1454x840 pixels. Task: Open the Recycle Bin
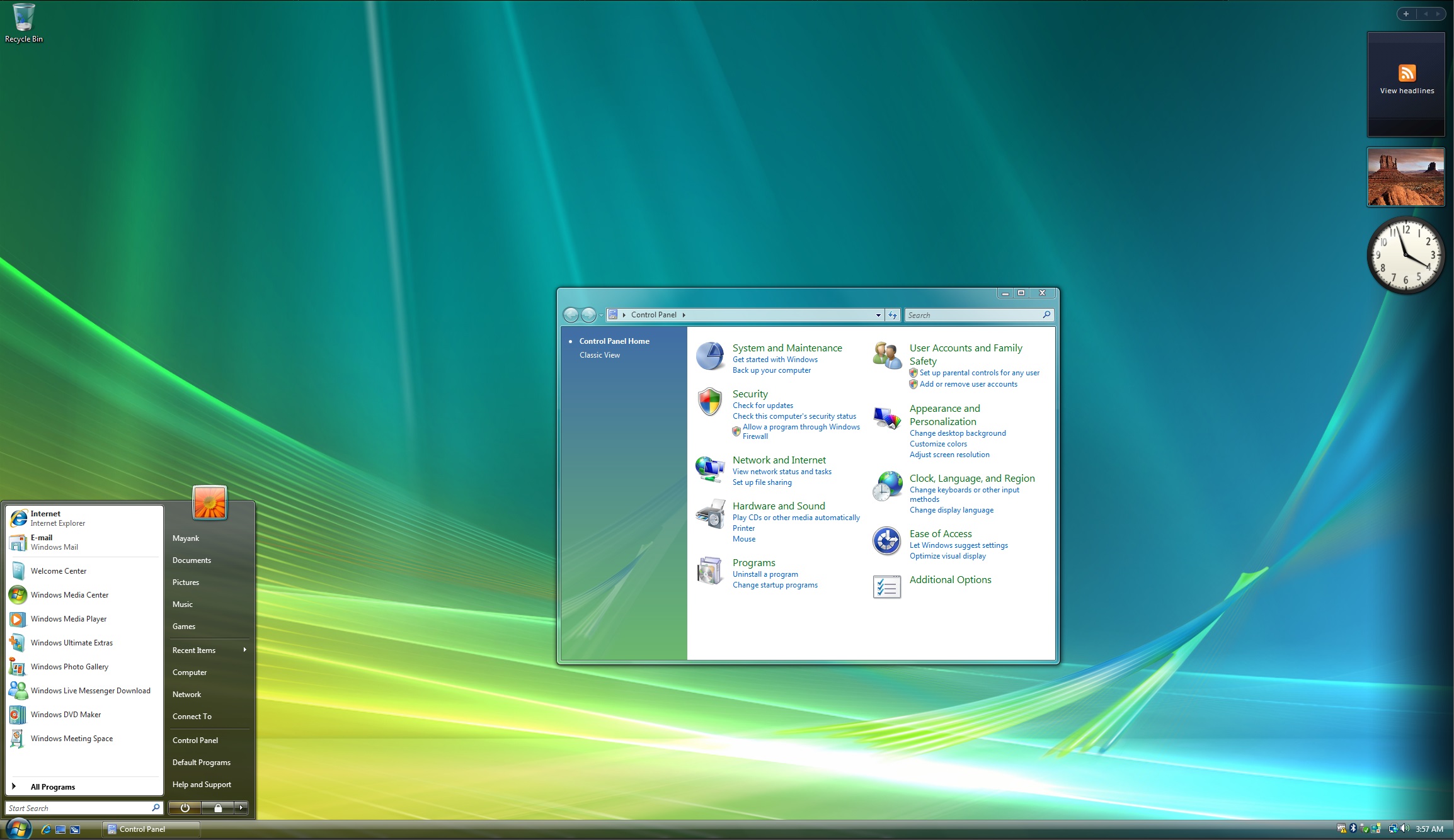(x=23, y=16)
